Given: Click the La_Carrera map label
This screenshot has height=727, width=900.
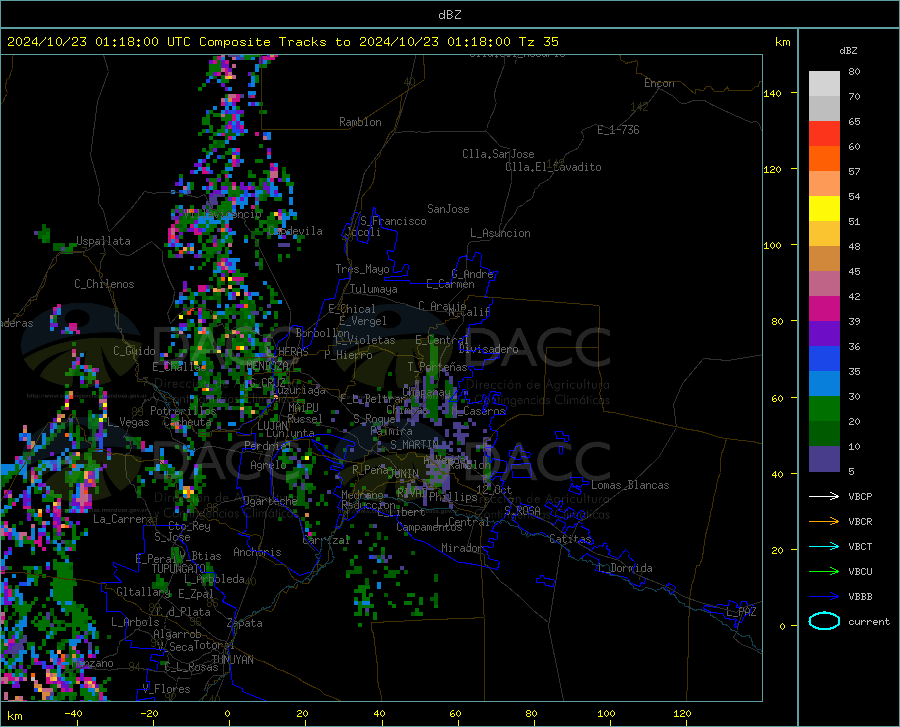Looking at the screenshot, I should [x=123, y=519].
